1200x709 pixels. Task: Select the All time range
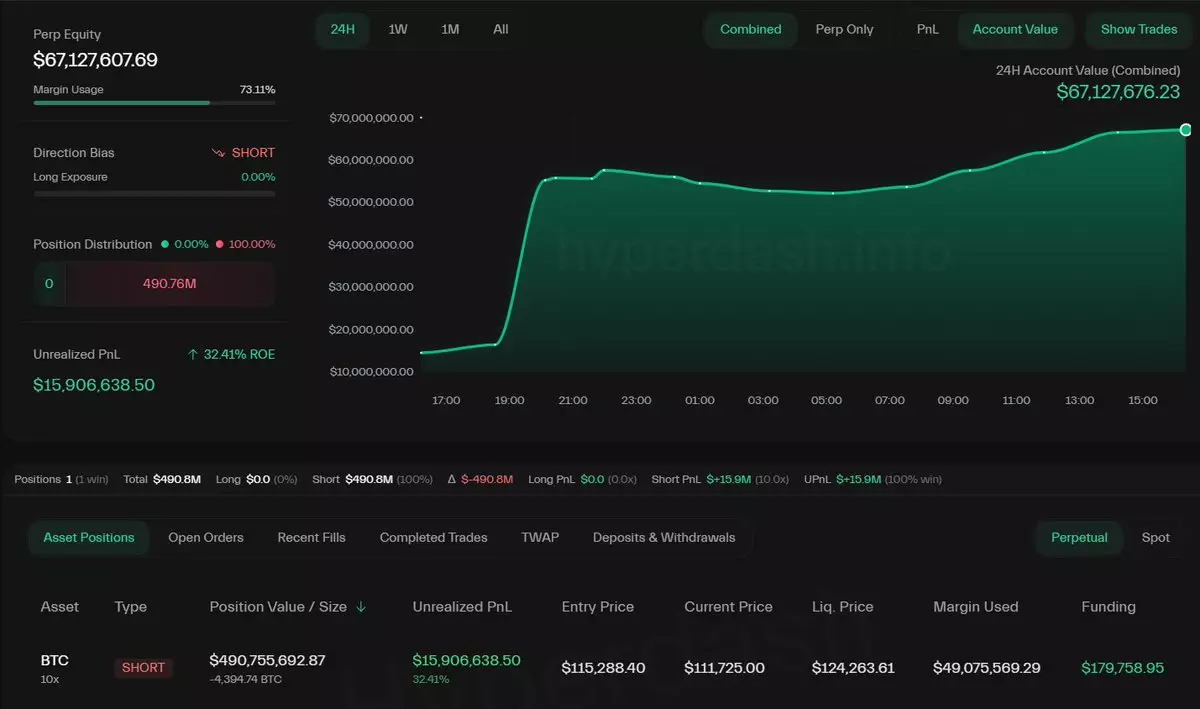501,30
